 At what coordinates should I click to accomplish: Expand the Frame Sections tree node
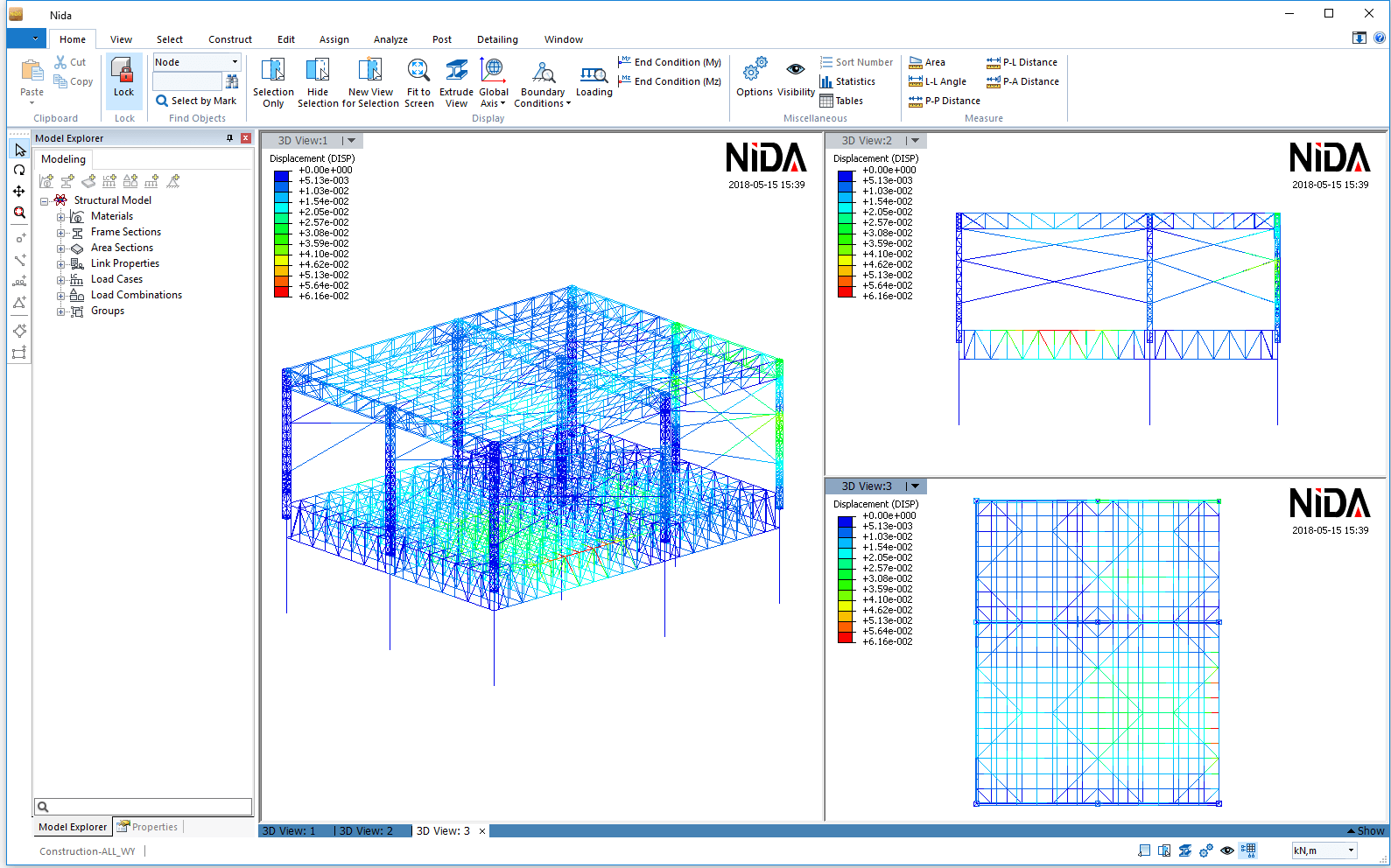[60, 233]
